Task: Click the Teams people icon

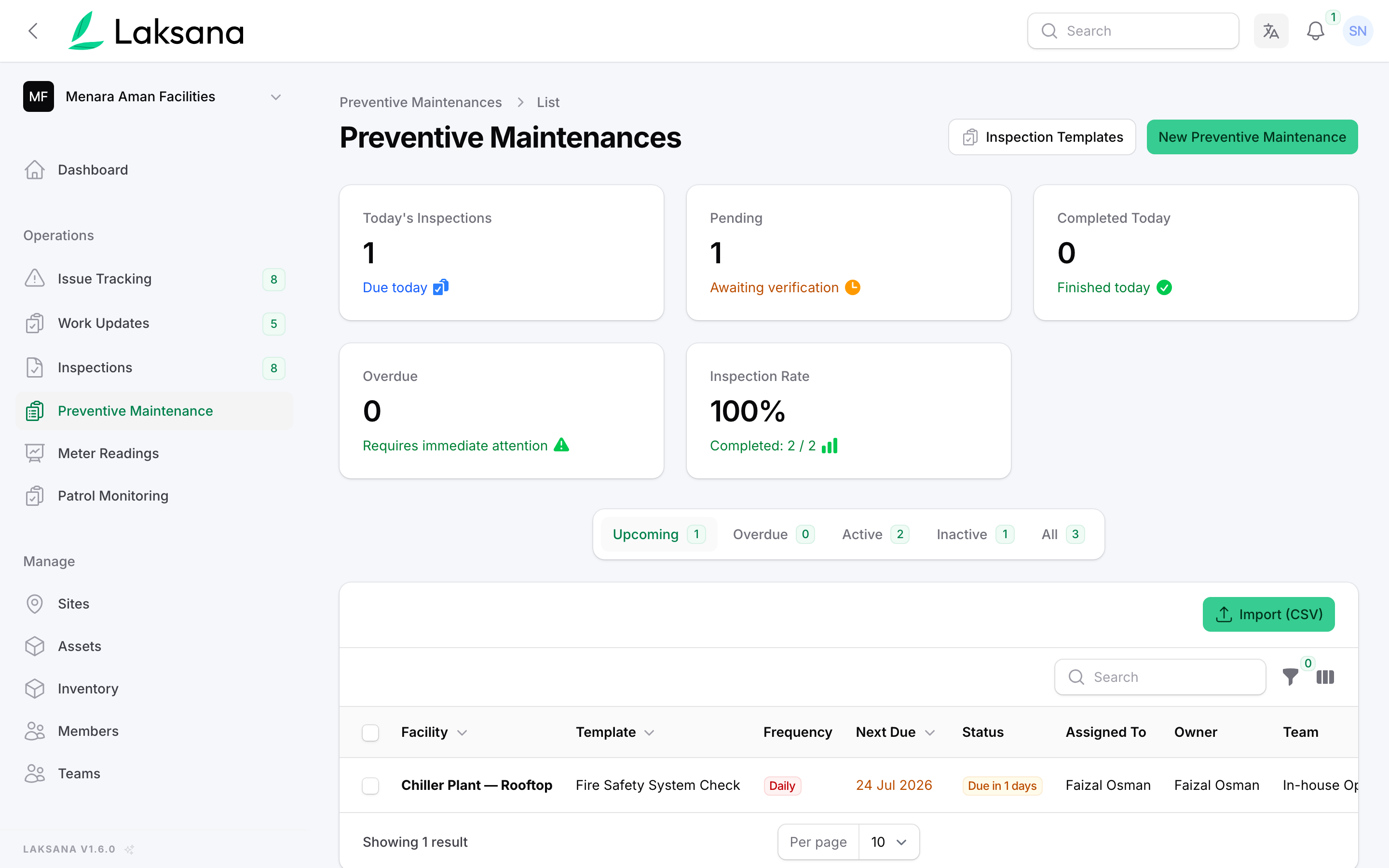Action: click(x=34, y=774)
